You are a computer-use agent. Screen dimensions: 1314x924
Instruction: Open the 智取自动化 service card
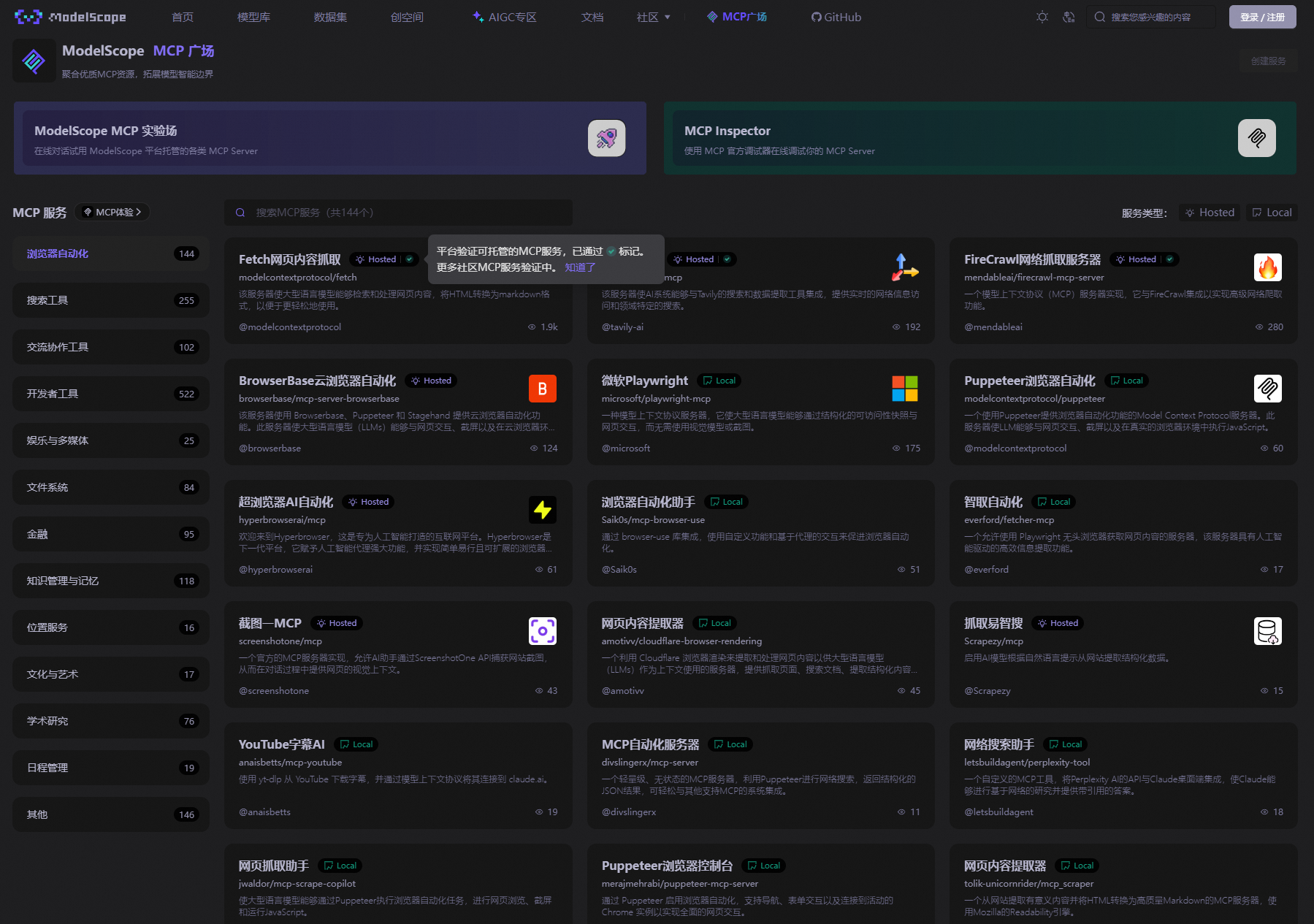click(1123, 533)
